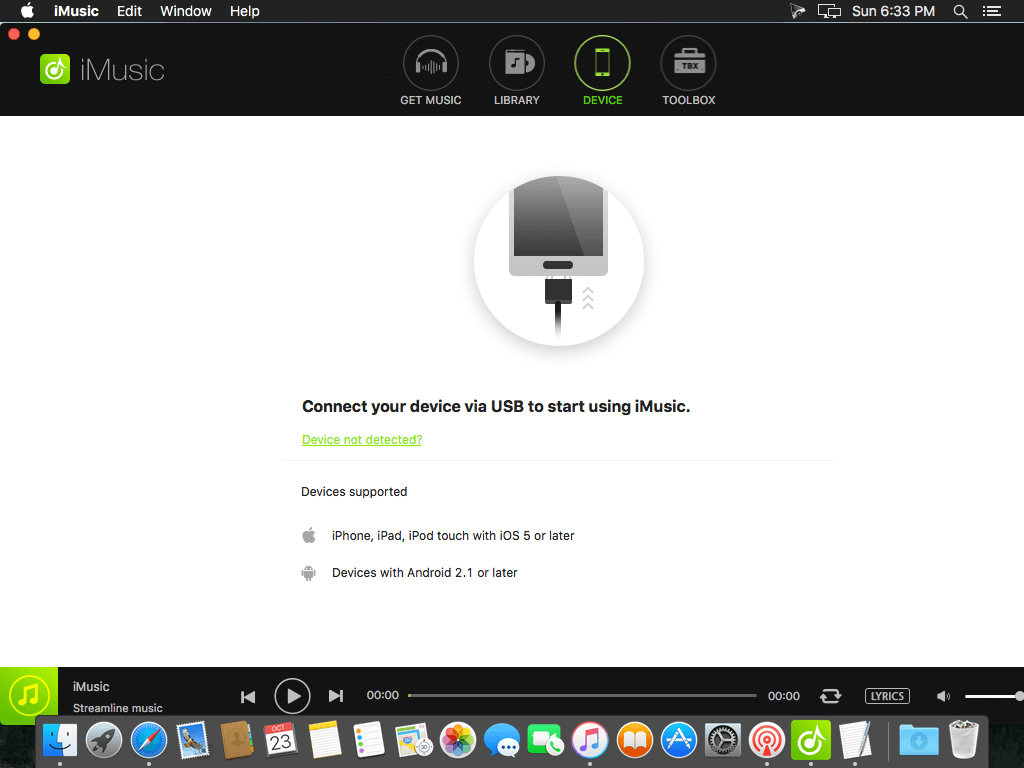Click the phone-with-USB-cable illustration

[558, 258]
